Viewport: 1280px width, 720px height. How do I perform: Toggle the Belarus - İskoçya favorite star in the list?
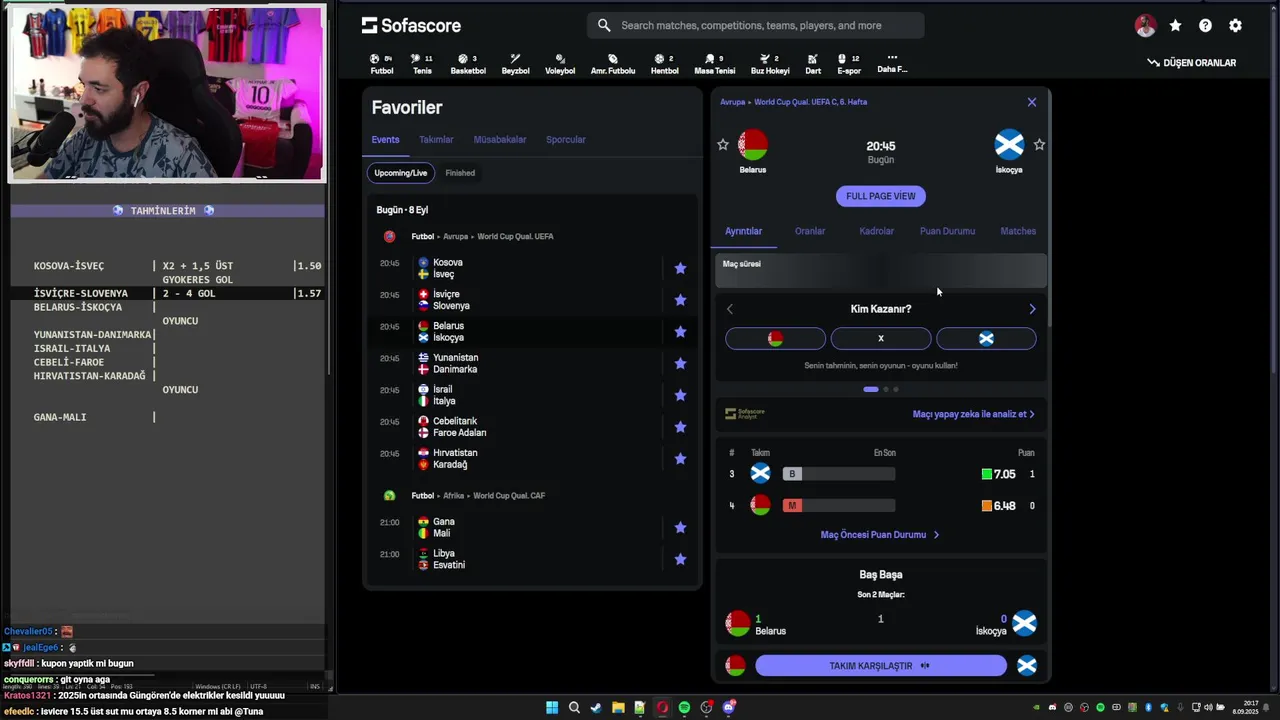coord(680,332)
